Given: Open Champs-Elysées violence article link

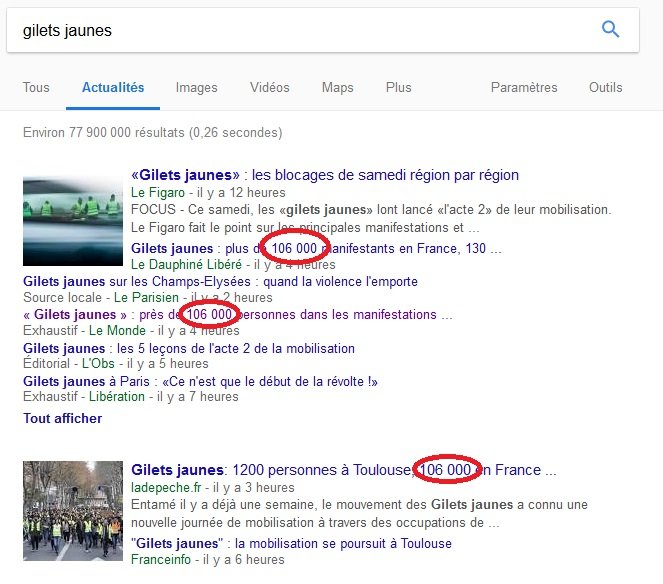Looking at the screenshot, I should coord(220,282).
